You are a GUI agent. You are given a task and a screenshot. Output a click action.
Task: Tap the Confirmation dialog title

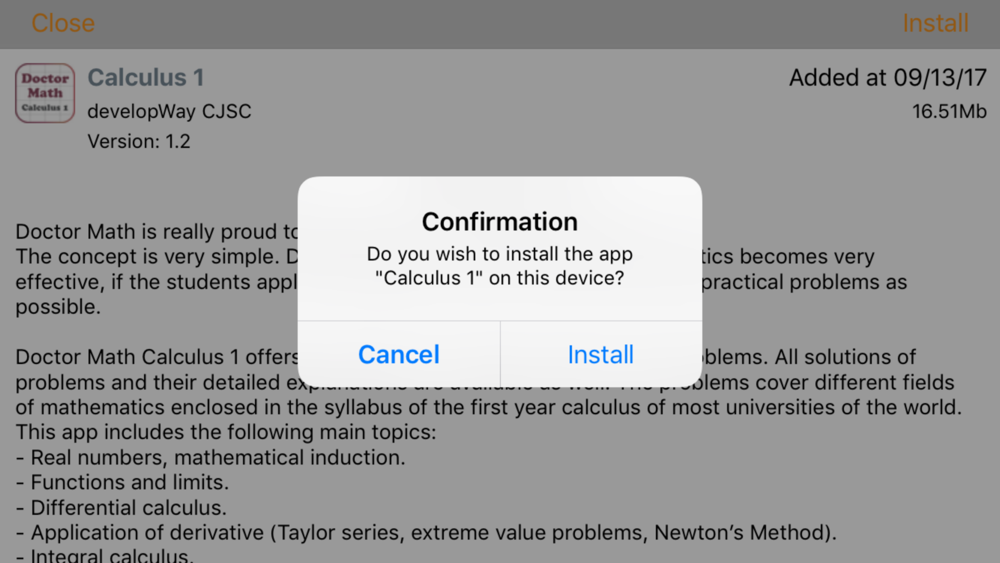499,222
